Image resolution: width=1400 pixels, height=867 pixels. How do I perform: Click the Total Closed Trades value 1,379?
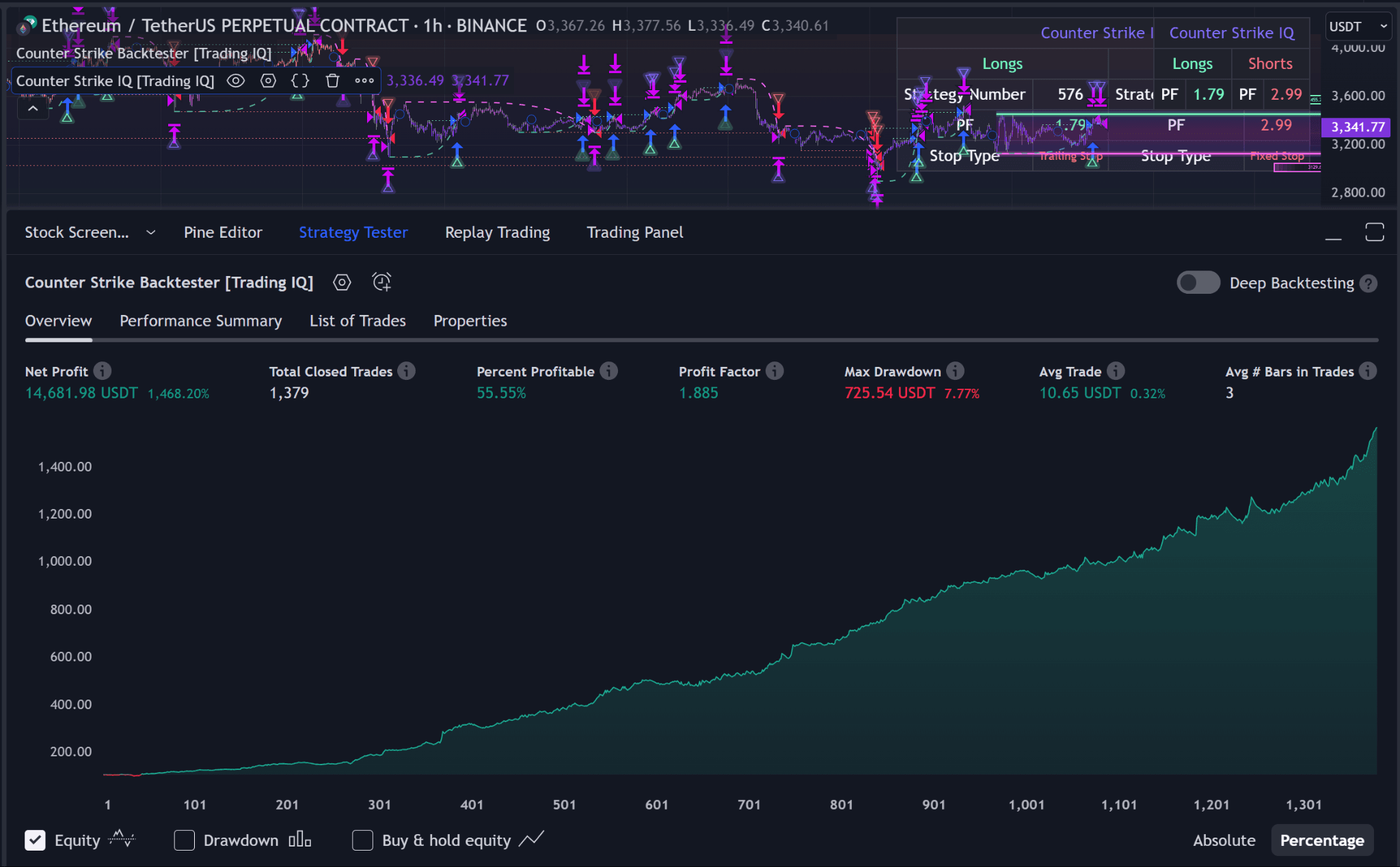click(289, 393)
